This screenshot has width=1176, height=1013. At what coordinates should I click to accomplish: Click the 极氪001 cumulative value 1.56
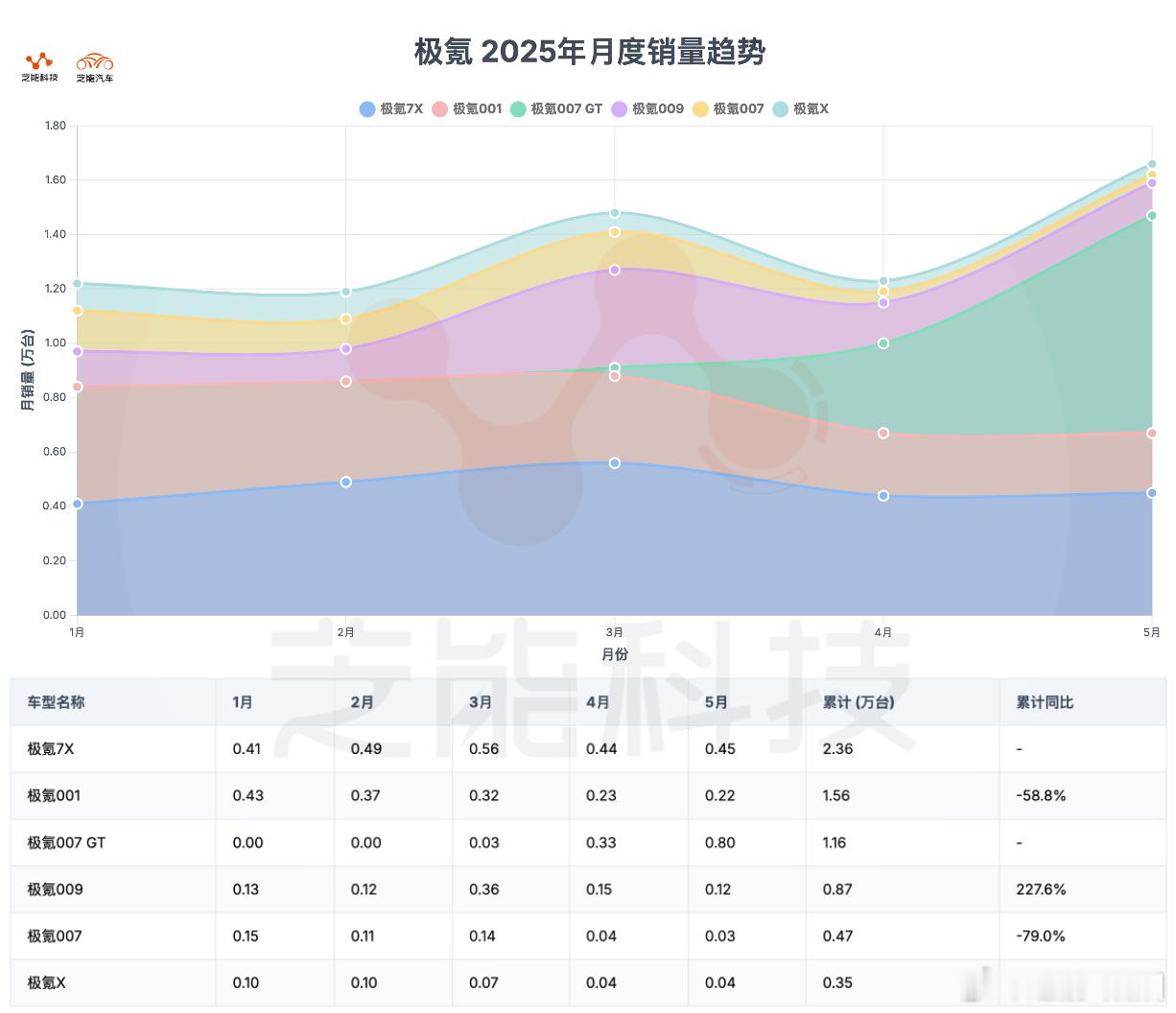click(x=836, y=795)
